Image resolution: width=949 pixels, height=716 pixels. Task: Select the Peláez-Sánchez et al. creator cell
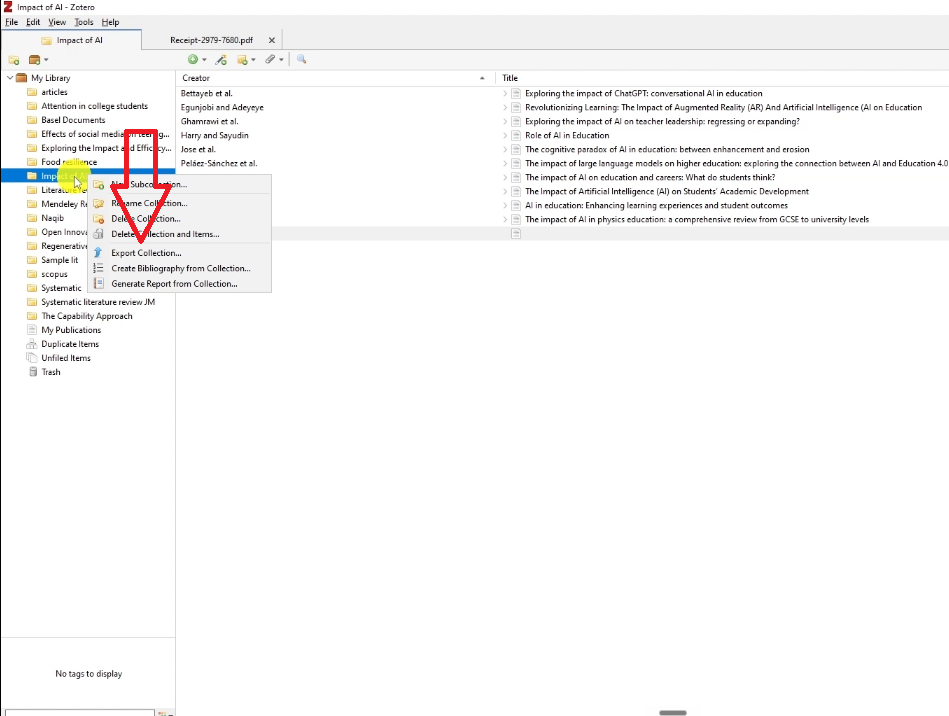point(219,163)
